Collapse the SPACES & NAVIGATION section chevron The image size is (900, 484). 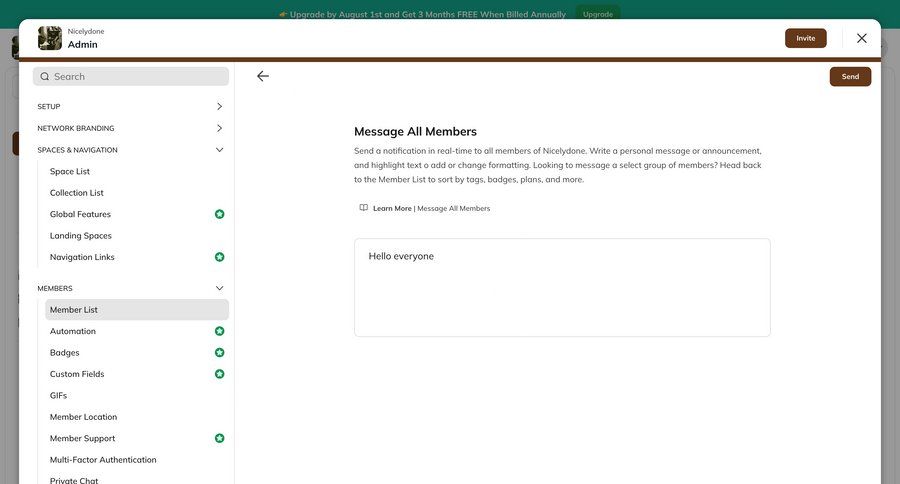[x=219, y=150]
